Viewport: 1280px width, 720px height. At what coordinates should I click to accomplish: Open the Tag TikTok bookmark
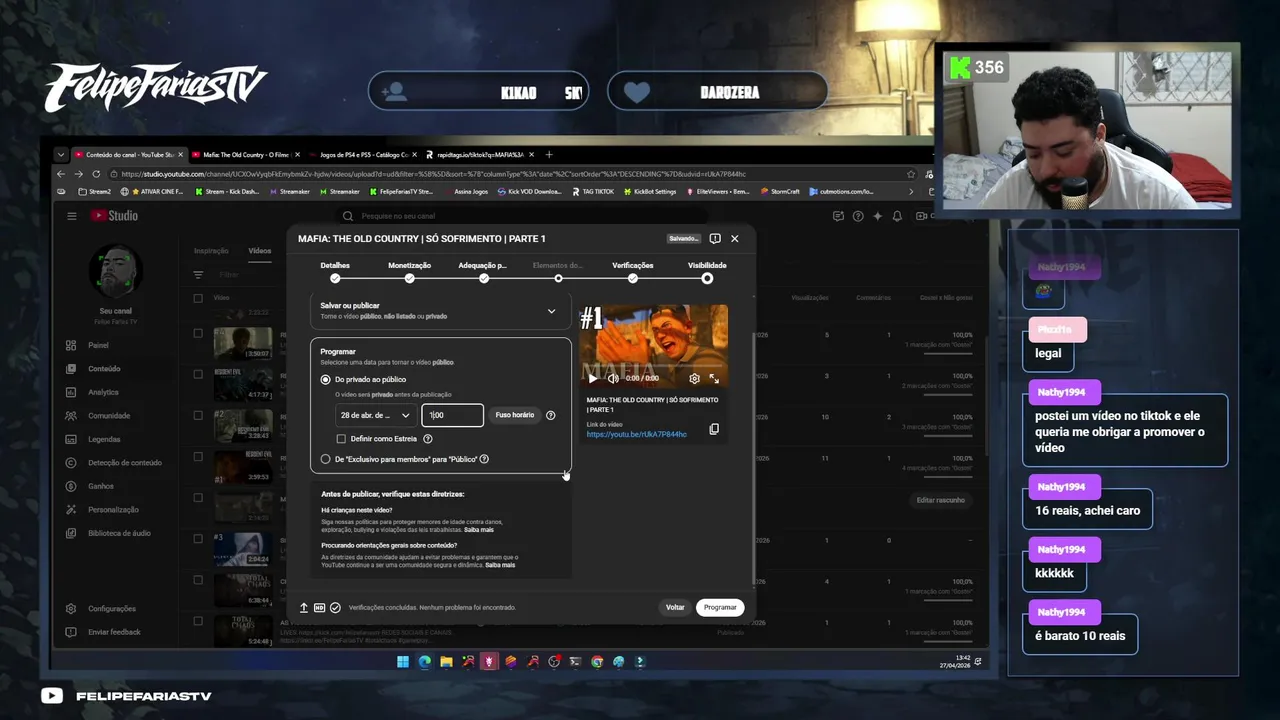point(593,191)
